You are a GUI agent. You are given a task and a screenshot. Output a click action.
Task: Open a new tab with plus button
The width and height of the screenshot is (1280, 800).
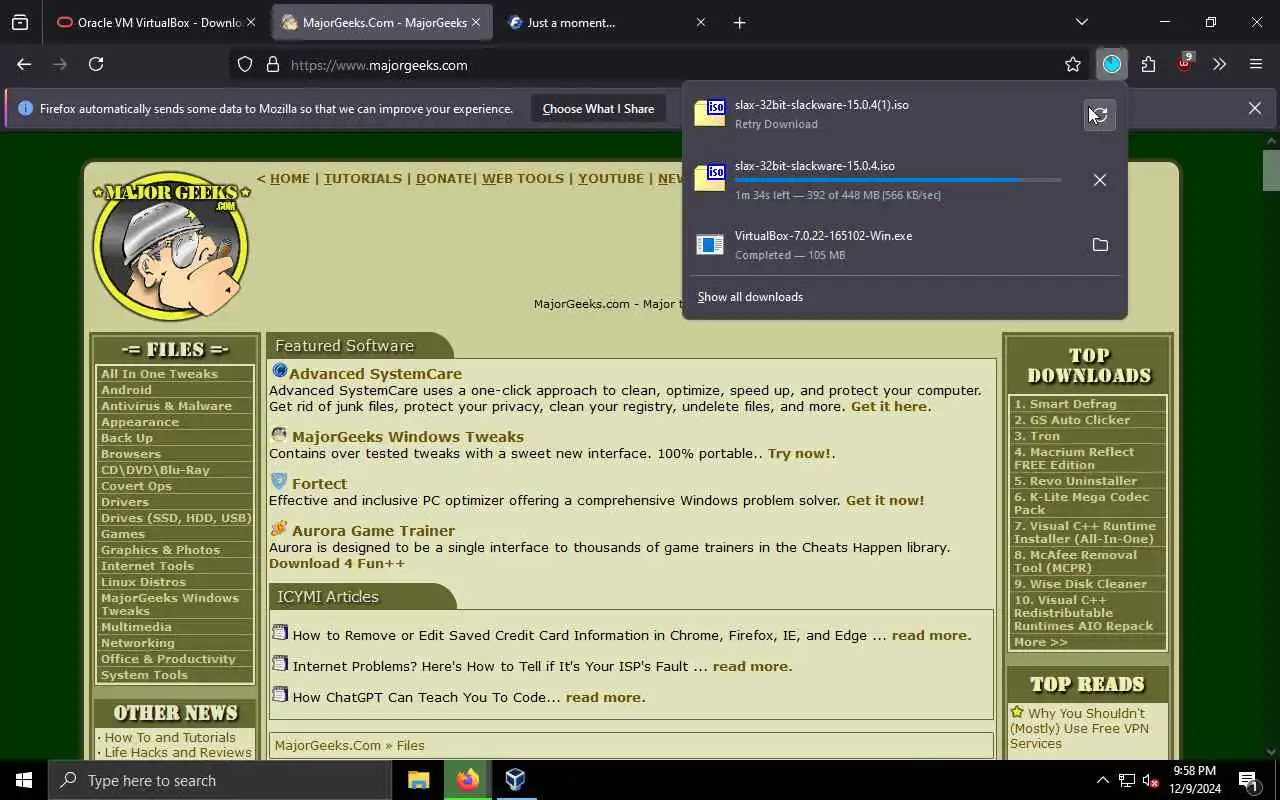pos(739,22)
